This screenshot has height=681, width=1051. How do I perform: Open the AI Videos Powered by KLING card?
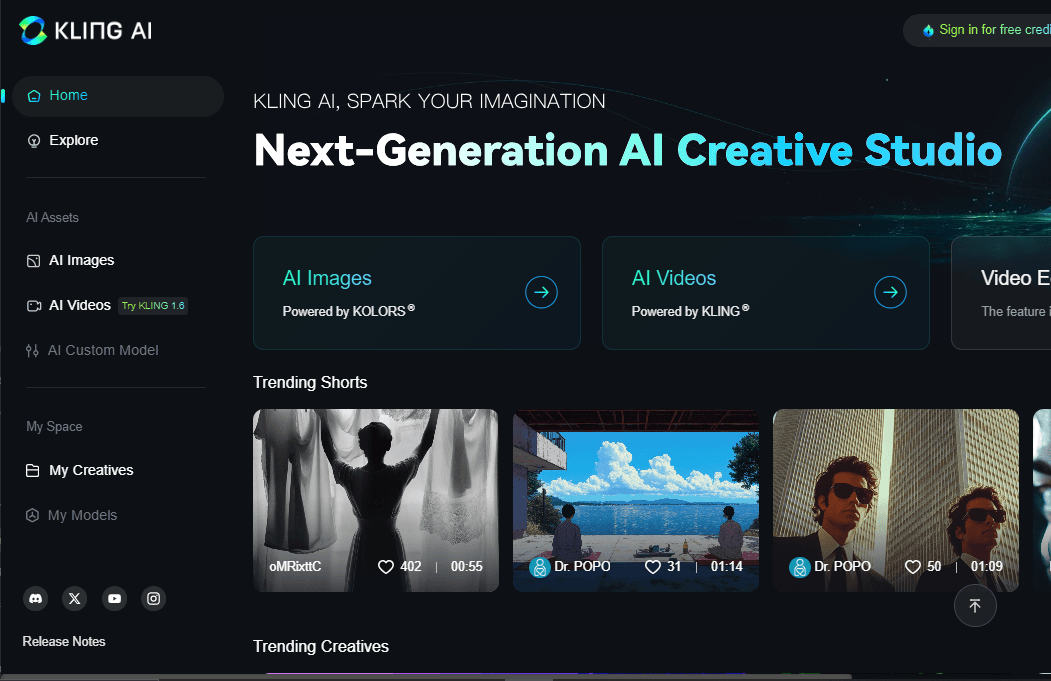765,293
